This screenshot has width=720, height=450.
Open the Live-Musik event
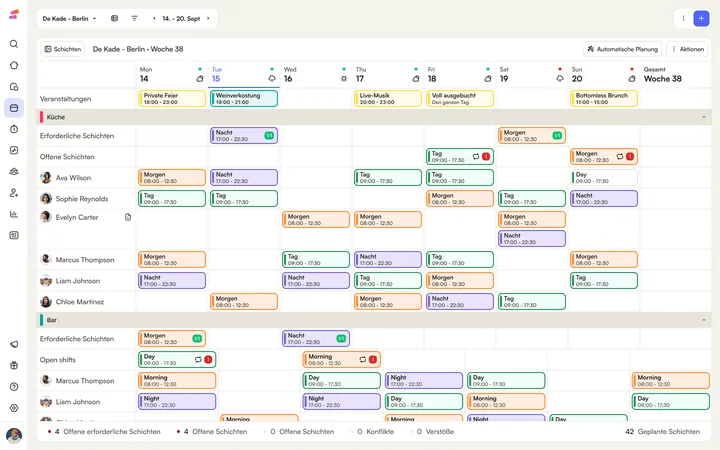click(388, 99)
